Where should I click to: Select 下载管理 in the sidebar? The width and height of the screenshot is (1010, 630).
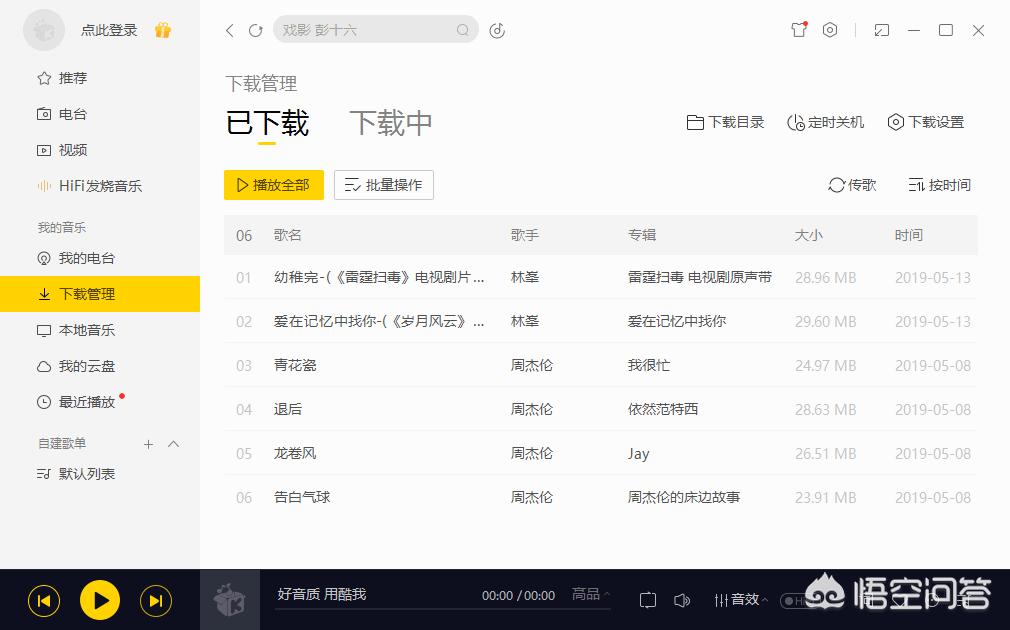pos(100,294)
